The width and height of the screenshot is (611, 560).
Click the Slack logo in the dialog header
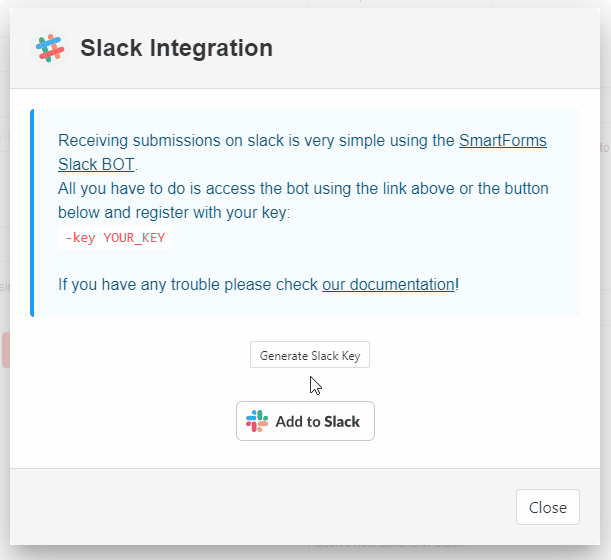pyautogui.click(x=49, y=48)
